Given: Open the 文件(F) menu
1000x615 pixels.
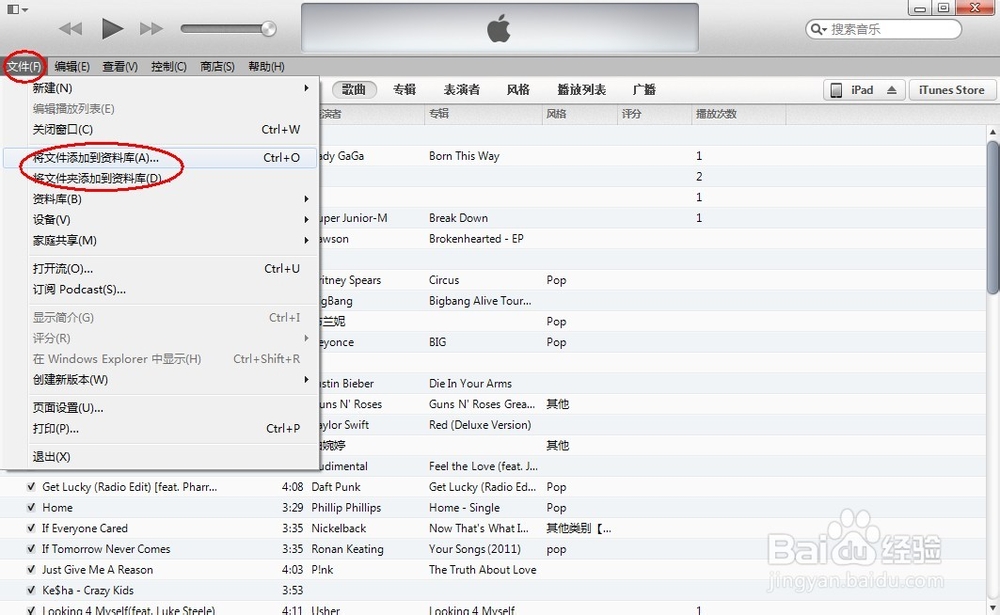Looking at the screenshot, I should click(x=24, y=66).
